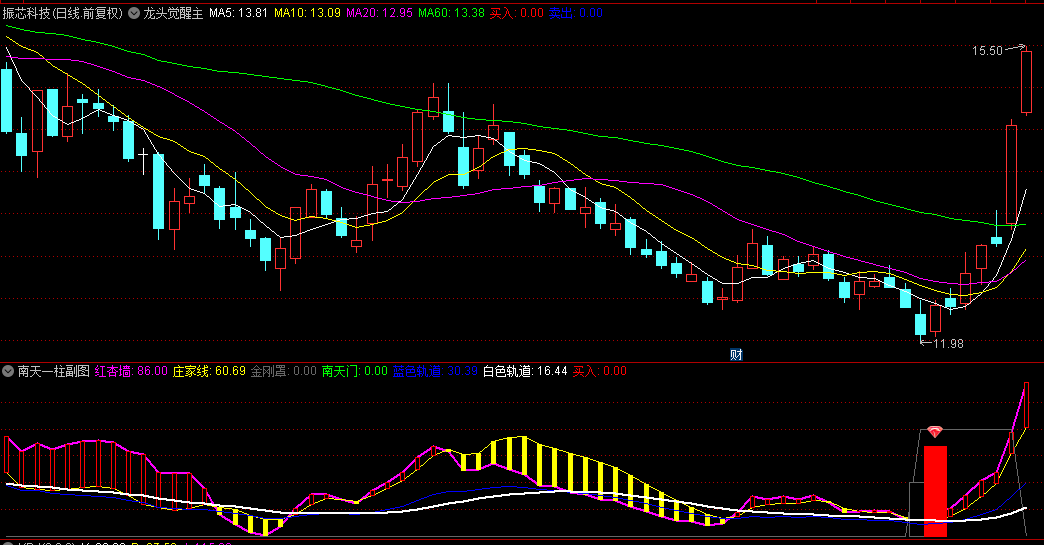The height and width of the screenshot is (545, 1044).
Task: Click the MA20: 12.95 label
Action: (x=379, y=13)
